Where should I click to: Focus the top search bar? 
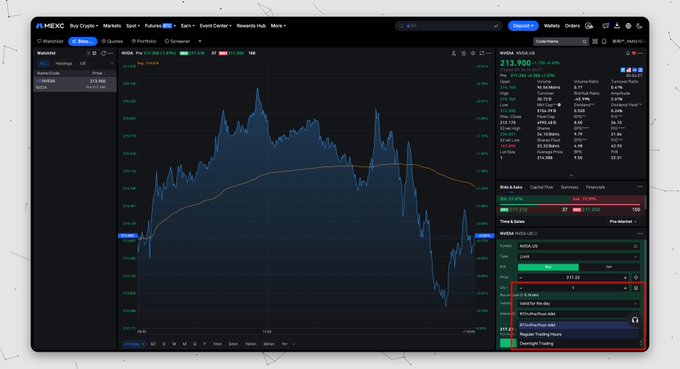click(x=448, y=26)
